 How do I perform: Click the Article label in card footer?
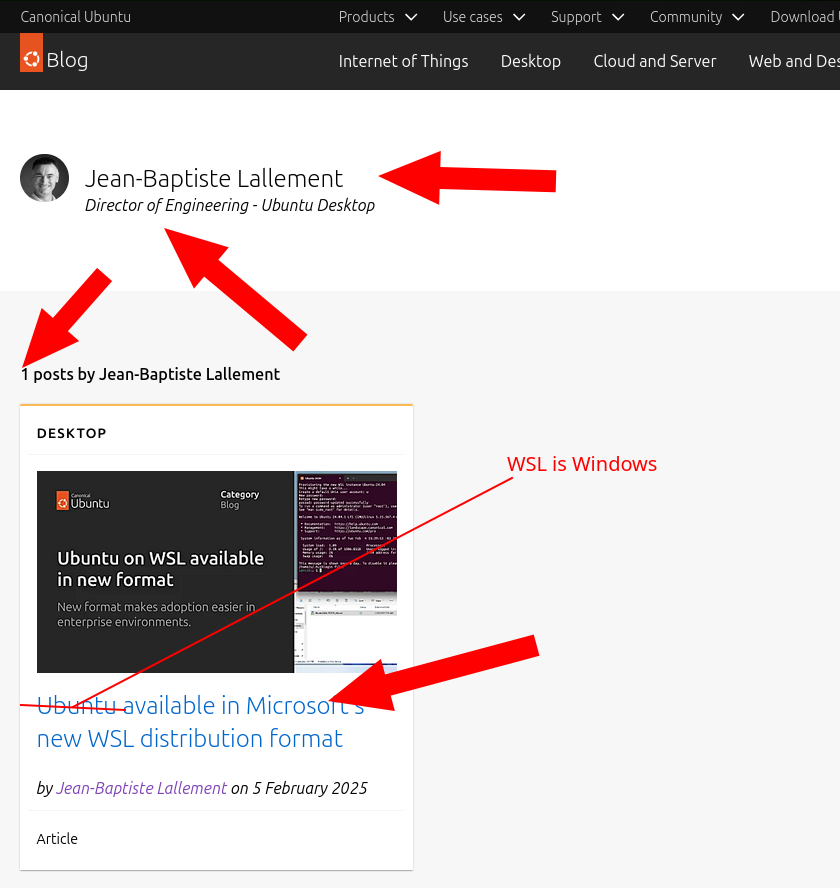click(57, 839)
